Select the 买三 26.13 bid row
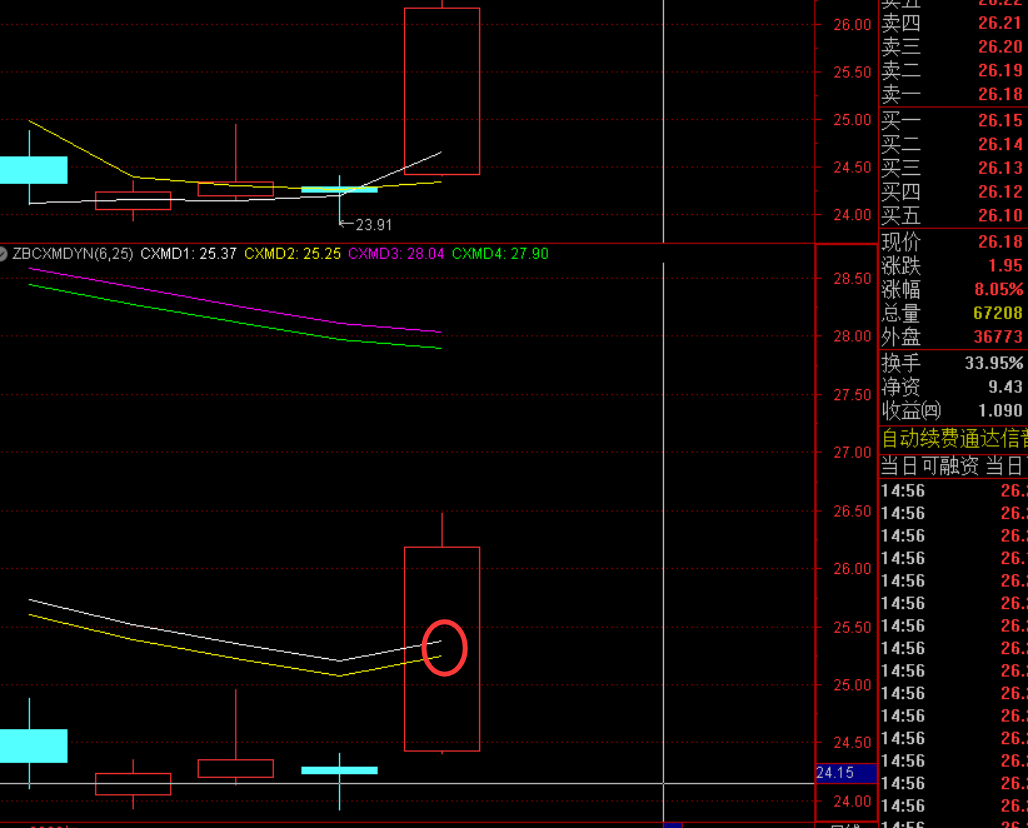 [953, 168]
